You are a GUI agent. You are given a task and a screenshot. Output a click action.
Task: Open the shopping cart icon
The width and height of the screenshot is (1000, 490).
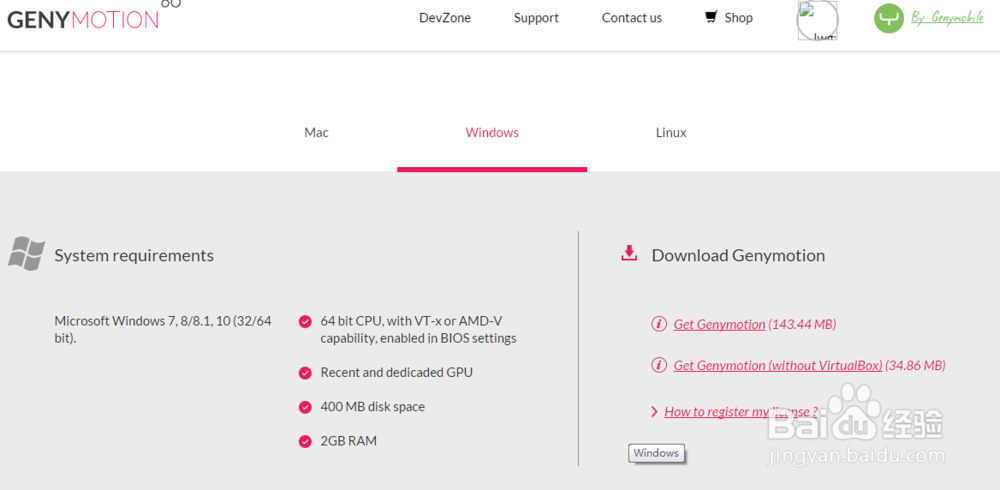click(x=710, y=17)
